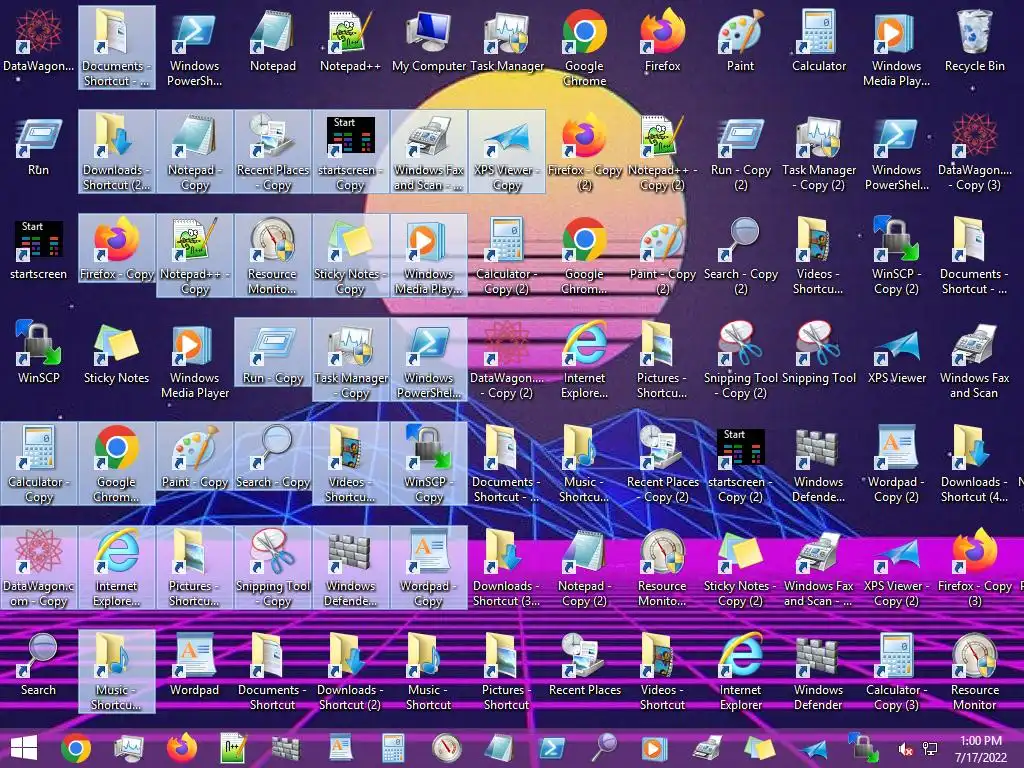Viewport: 1024px width, 768px height.
Task: Open Calculator from the taskbar
Action: [x=393, y=748]
